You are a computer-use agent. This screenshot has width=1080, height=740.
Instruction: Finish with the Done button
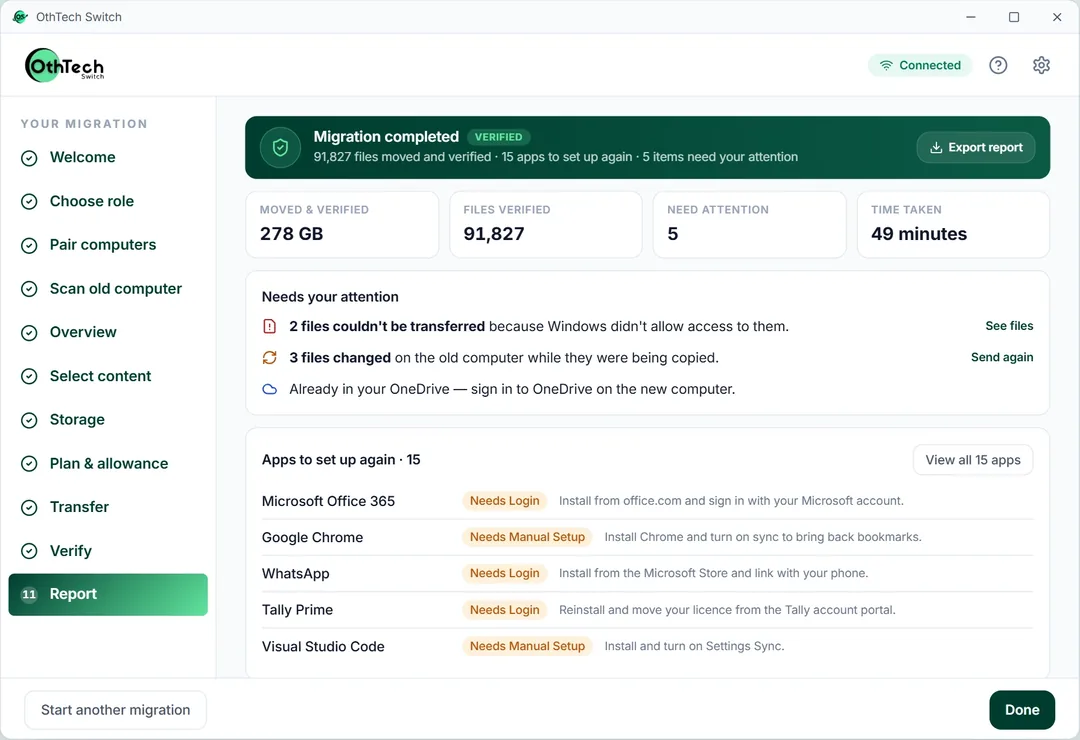(x=1022, y=710)
